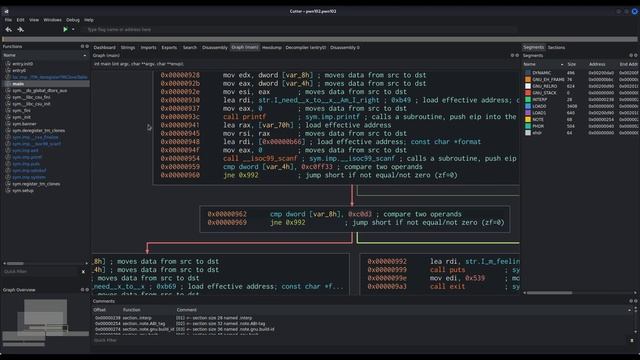This screenshot has height=360, width=640.
Task: Click yellow NOTE color swatch
Action: point(528,120)
